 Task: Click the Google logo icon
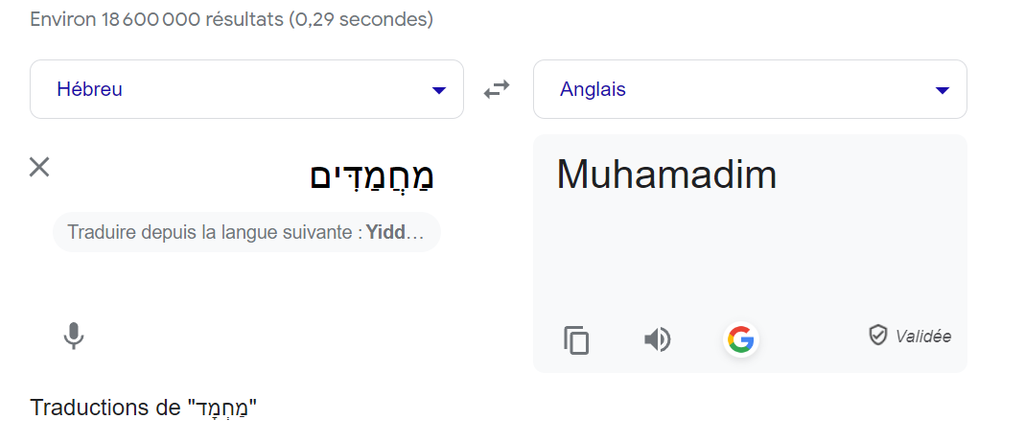(740, 340)
